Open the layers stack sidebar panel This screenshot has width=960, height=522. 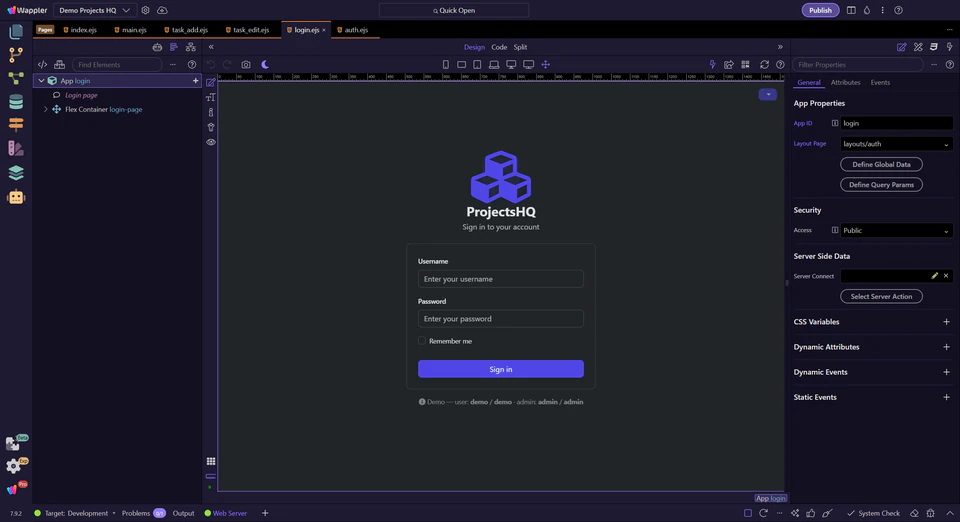click(x=16, y=173)
